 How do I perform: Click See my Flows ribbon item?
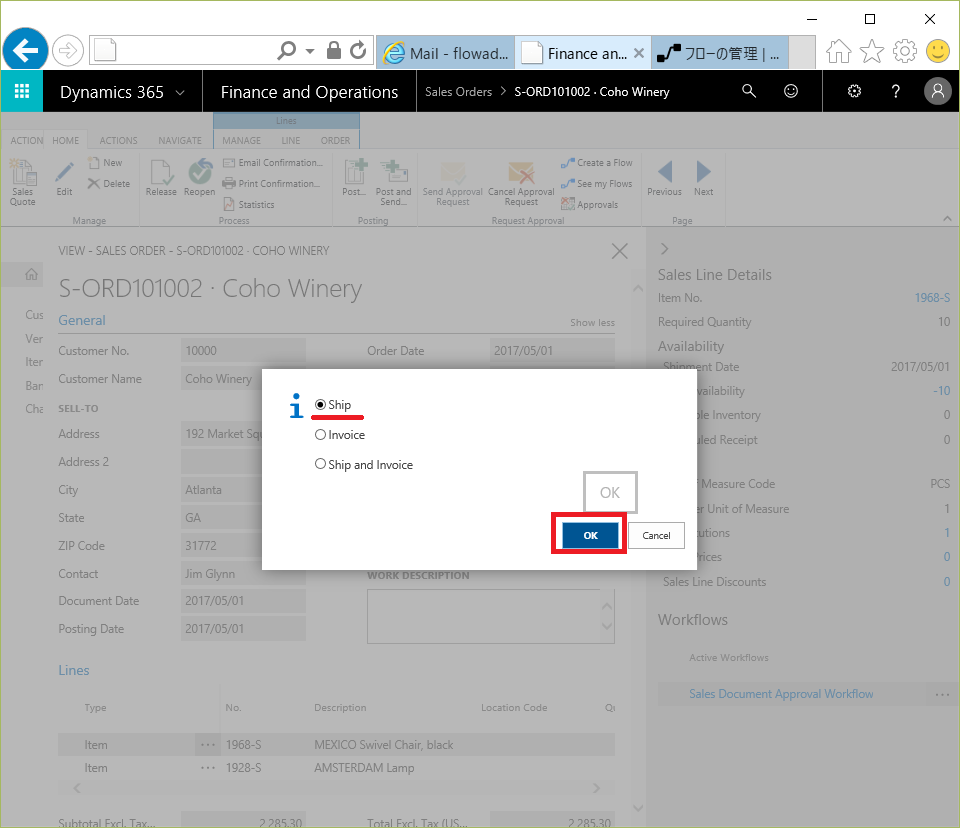coord(597,184)
